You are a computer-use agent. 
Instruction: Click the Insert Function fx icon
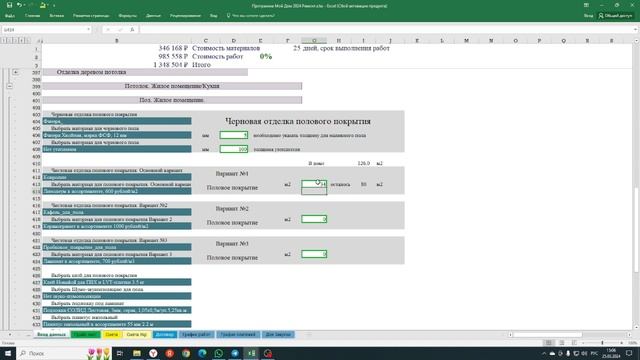pyautogui.click(x=132, y=29)
